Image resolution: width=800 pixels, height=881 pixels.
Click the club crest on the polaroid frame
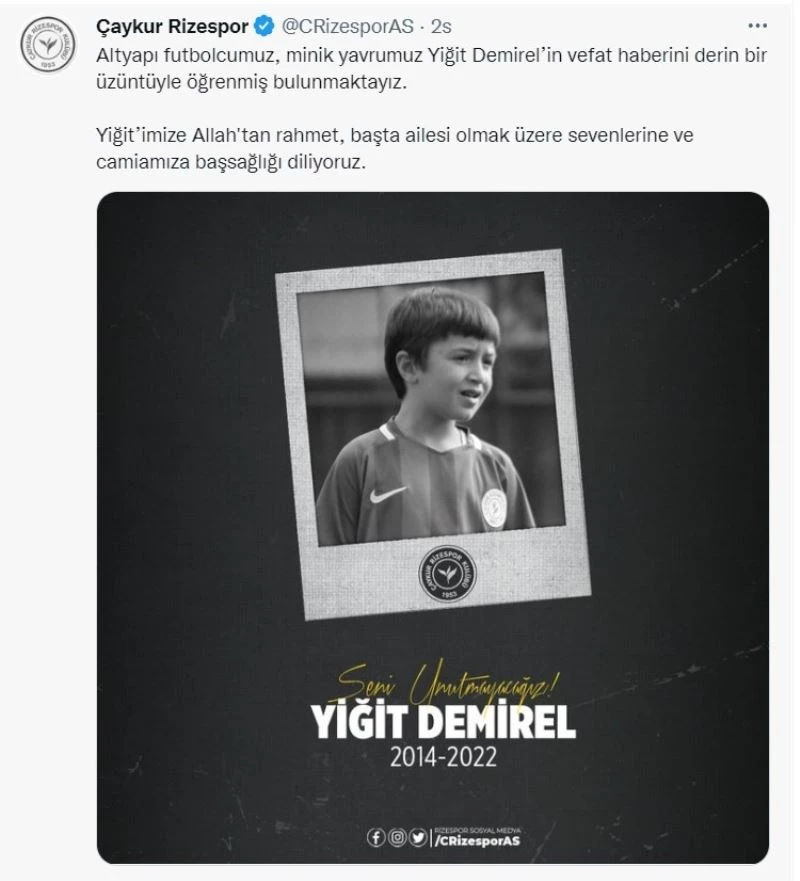pyautogui.click(x=447, y=572)
